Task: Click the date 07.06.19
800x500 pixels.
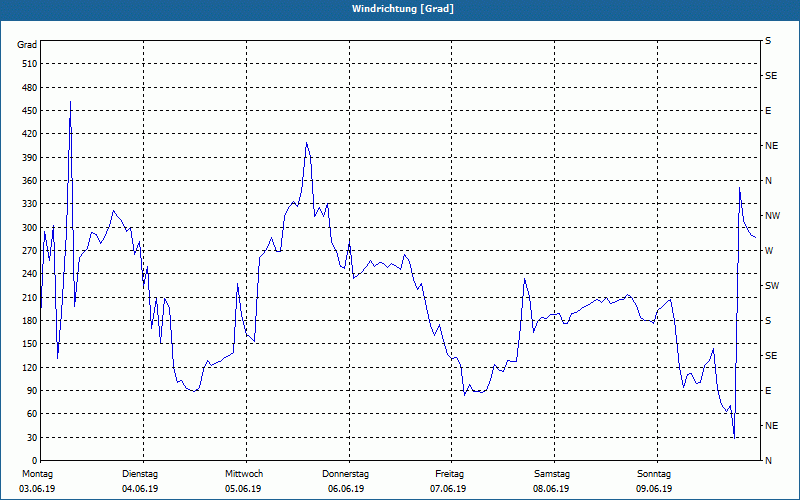Action: click(448, 489)
